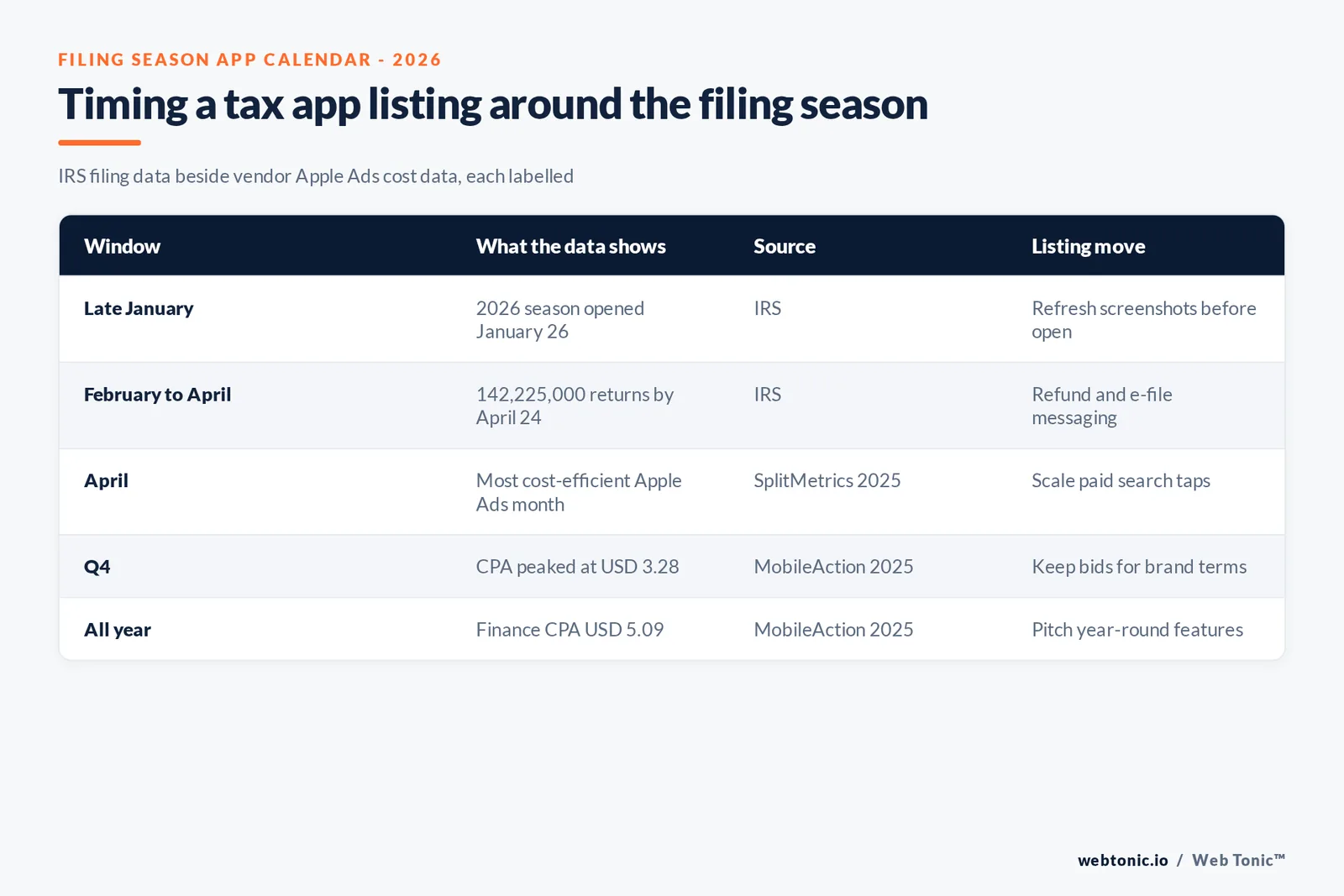
Task: Click 'CPA peaked at USD 3.28' cell
Action: click(577, 567)
